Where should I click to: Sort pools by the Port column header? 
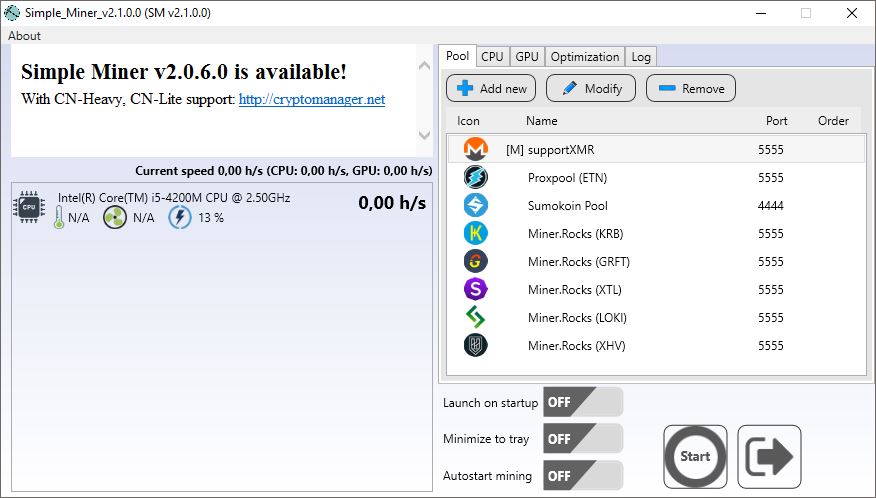pyautogui.click(x=777, y=121)
